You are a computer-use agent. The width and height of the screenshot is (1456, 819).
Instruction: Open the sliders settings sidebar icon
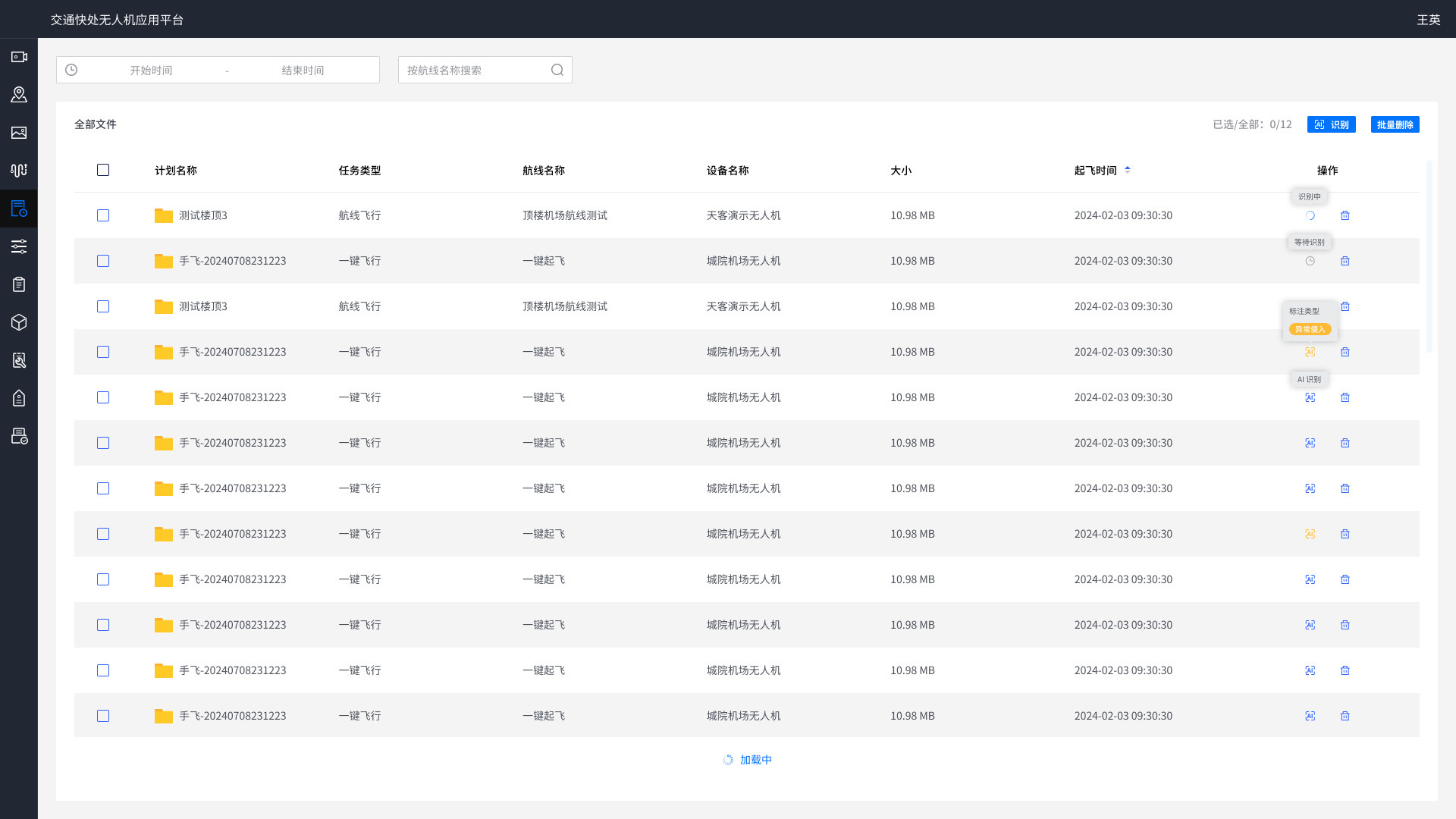(19, 246)
